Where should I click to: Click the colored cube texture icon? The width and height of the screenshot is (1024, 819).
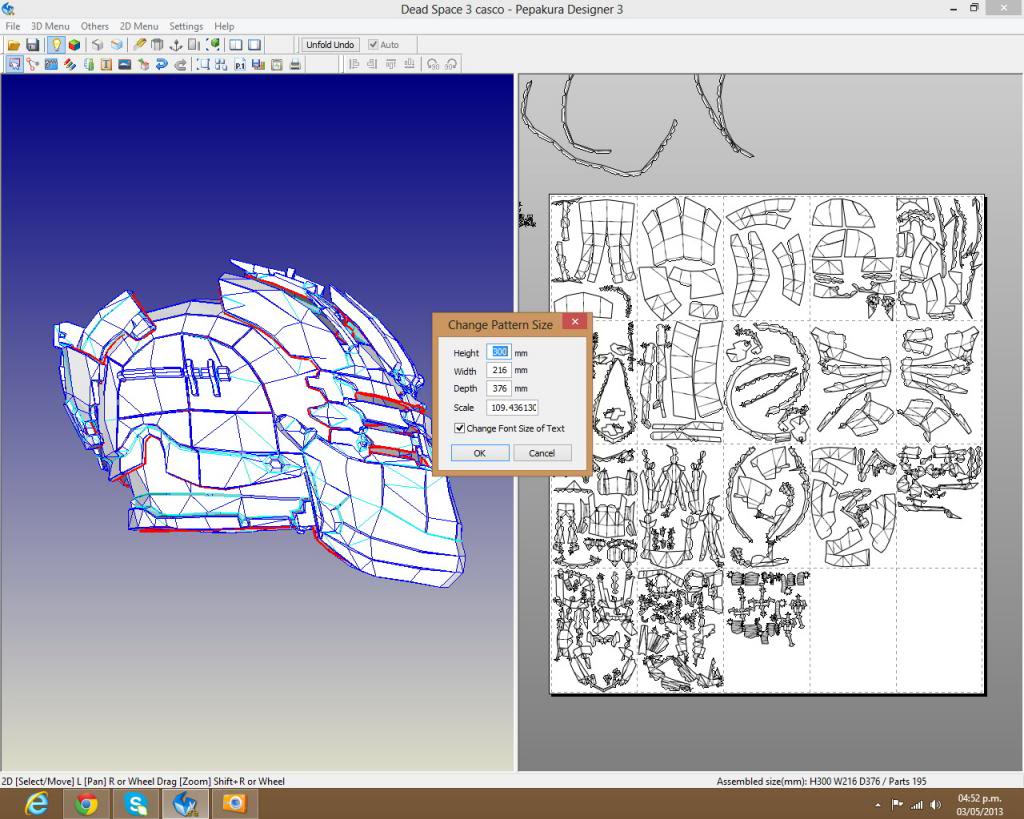coord(74,44)
